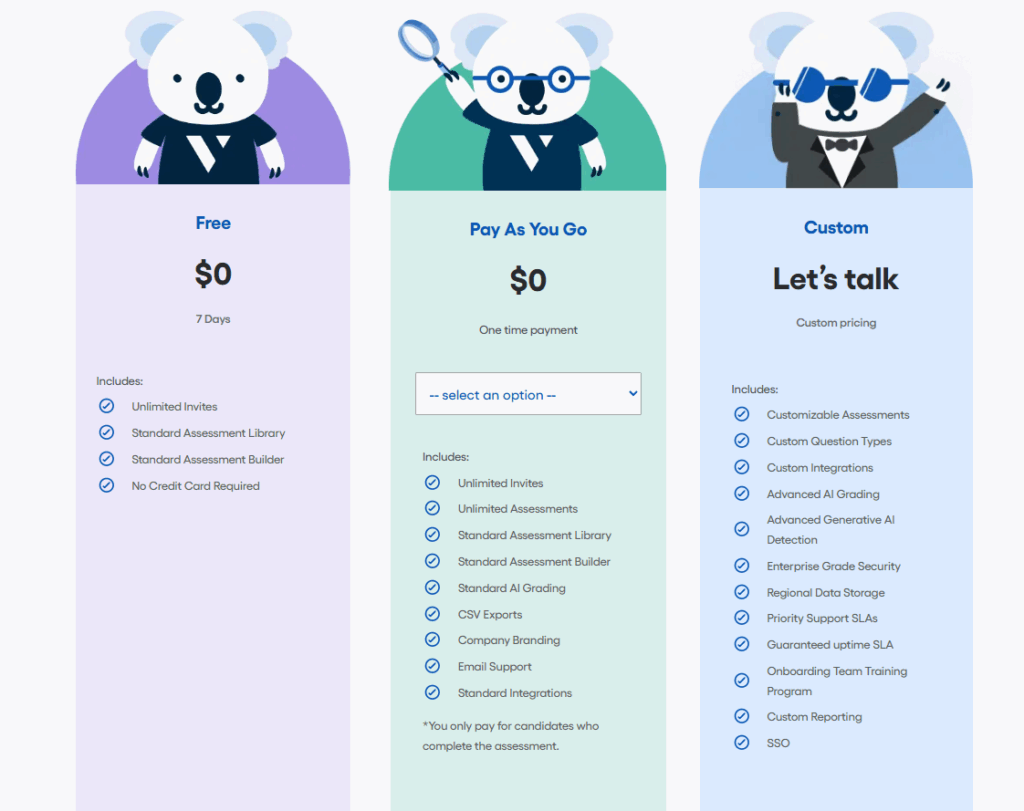The image size is (1024, 811).
Task: Click the Advanced Generative AI Detection text
Action: coord(831,530)
